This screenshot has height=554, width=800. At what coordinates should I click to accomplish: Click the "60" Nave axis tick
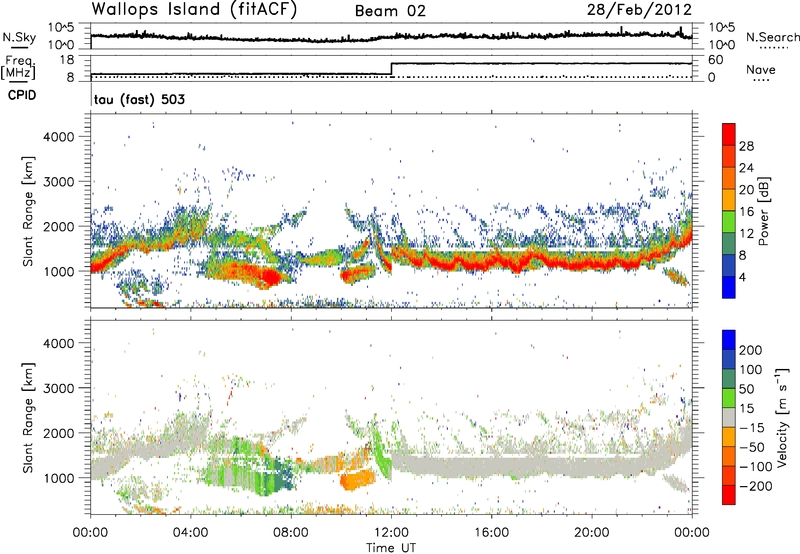click(x=715, y=60)
